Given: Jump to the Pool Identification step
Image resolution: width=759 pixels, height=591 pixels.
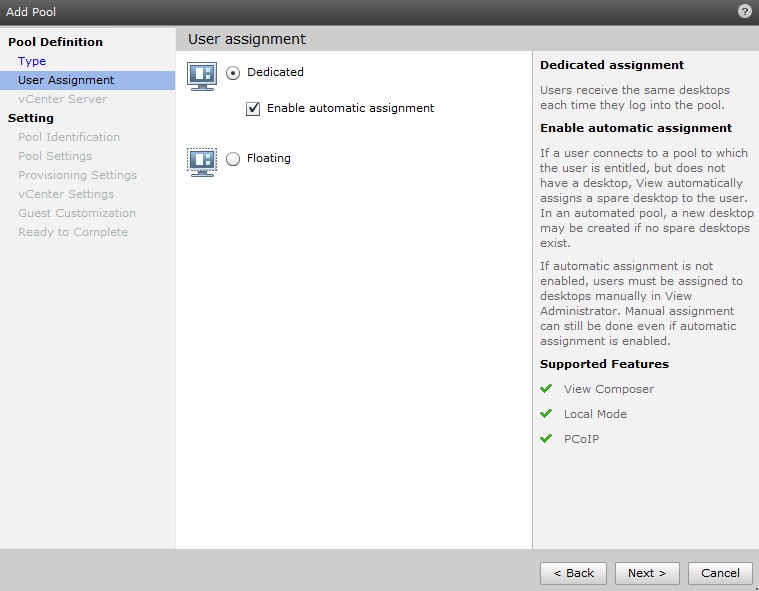Looking at the screenshot, I should point(69,137).
